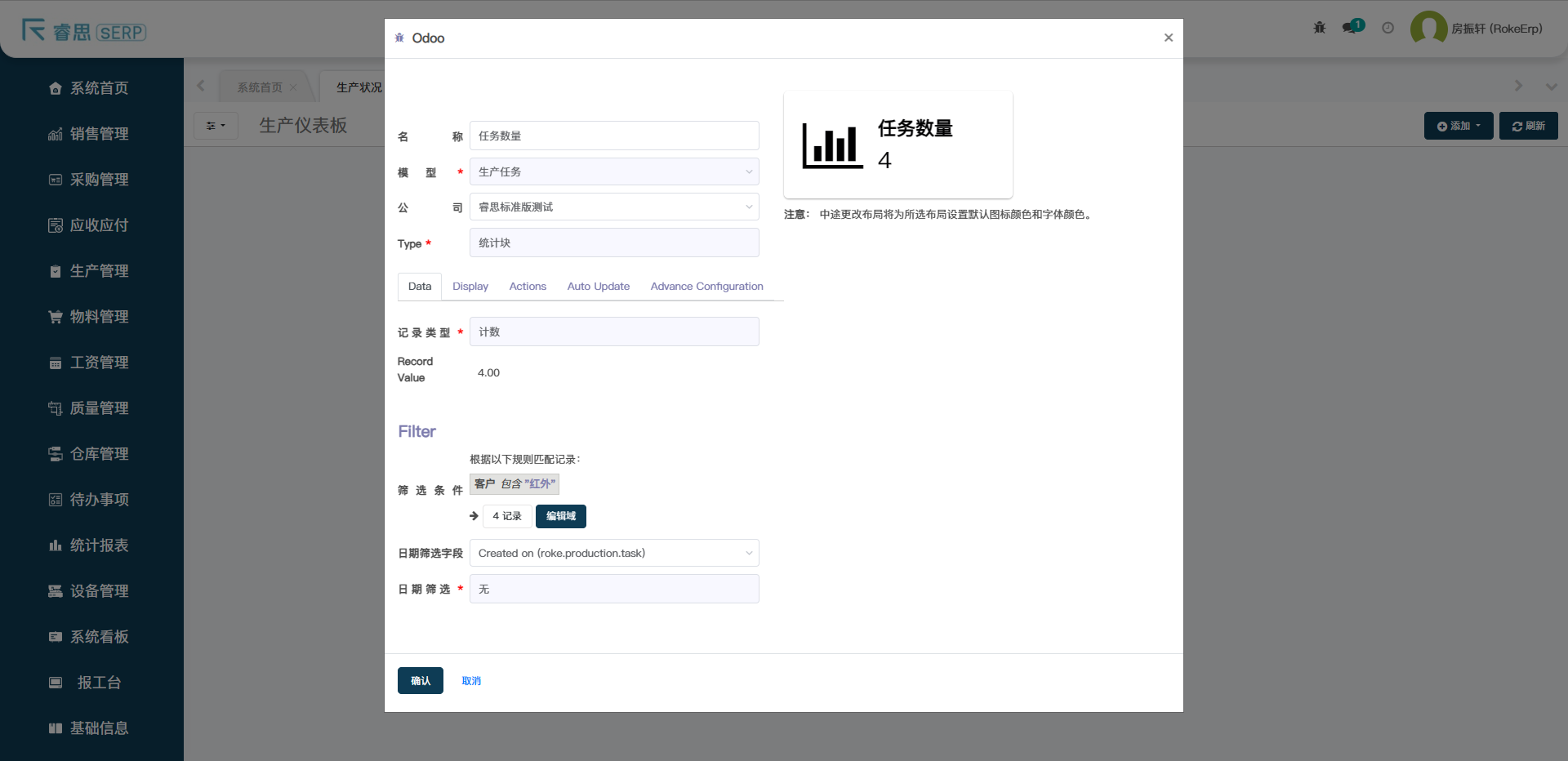
Task: Switch to the Display tab
Action: pos(470,287)
